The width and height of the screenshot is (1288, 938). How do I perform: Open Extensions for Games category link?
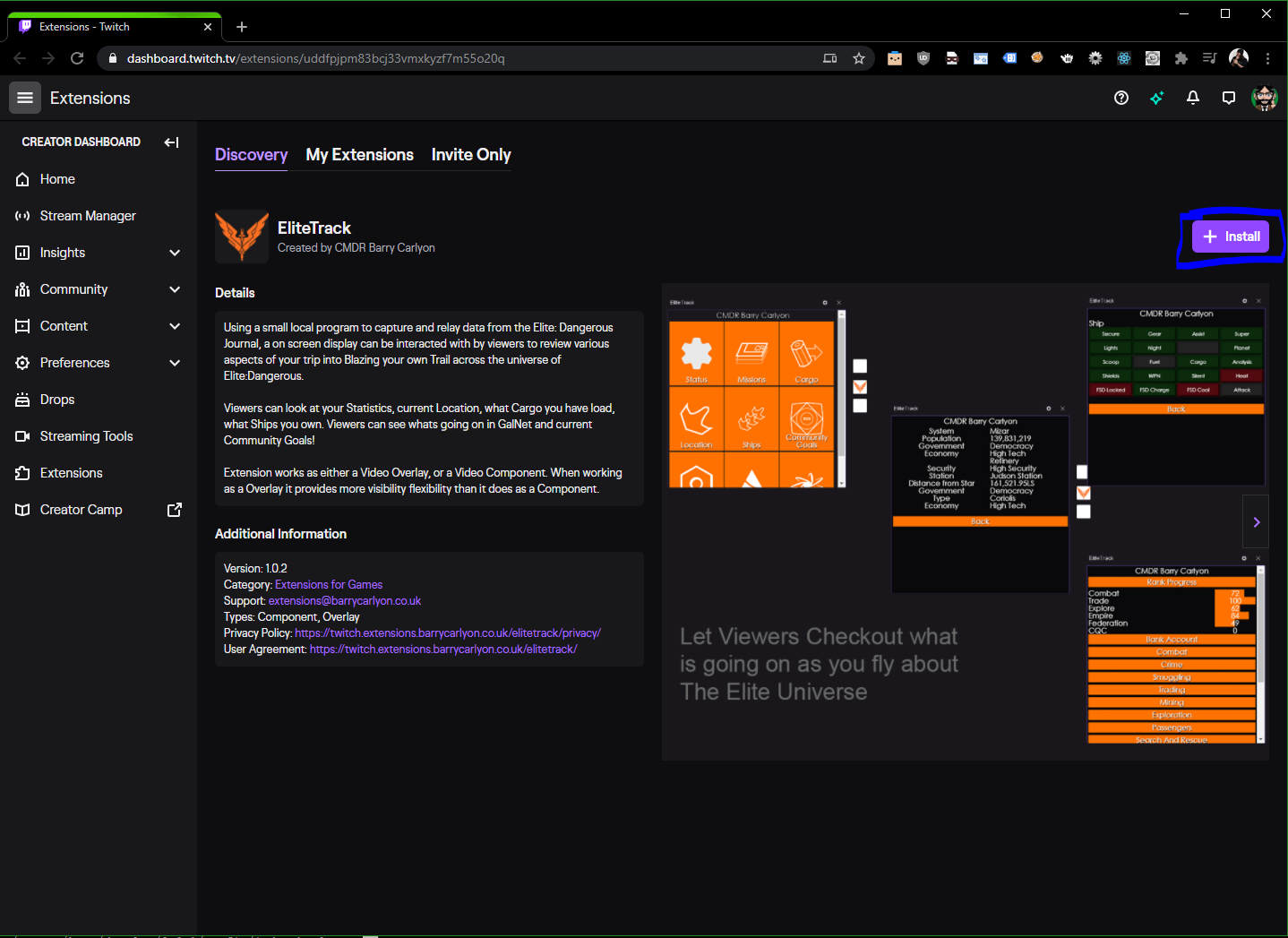[329, 585]
